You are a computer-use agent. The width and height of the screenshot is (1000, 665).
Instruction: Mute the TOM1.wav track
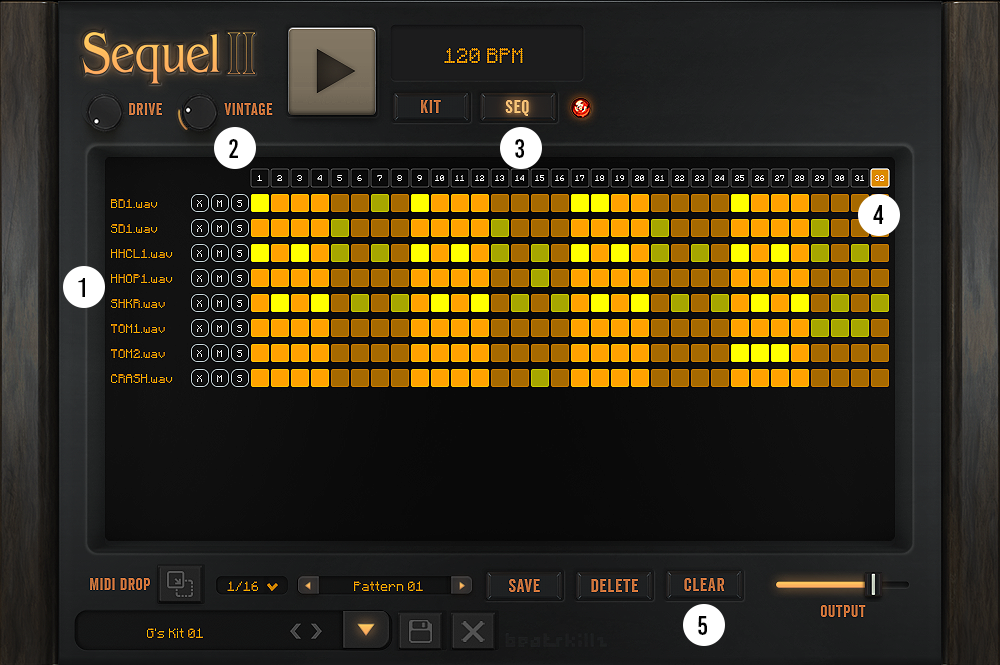(219, 328)
